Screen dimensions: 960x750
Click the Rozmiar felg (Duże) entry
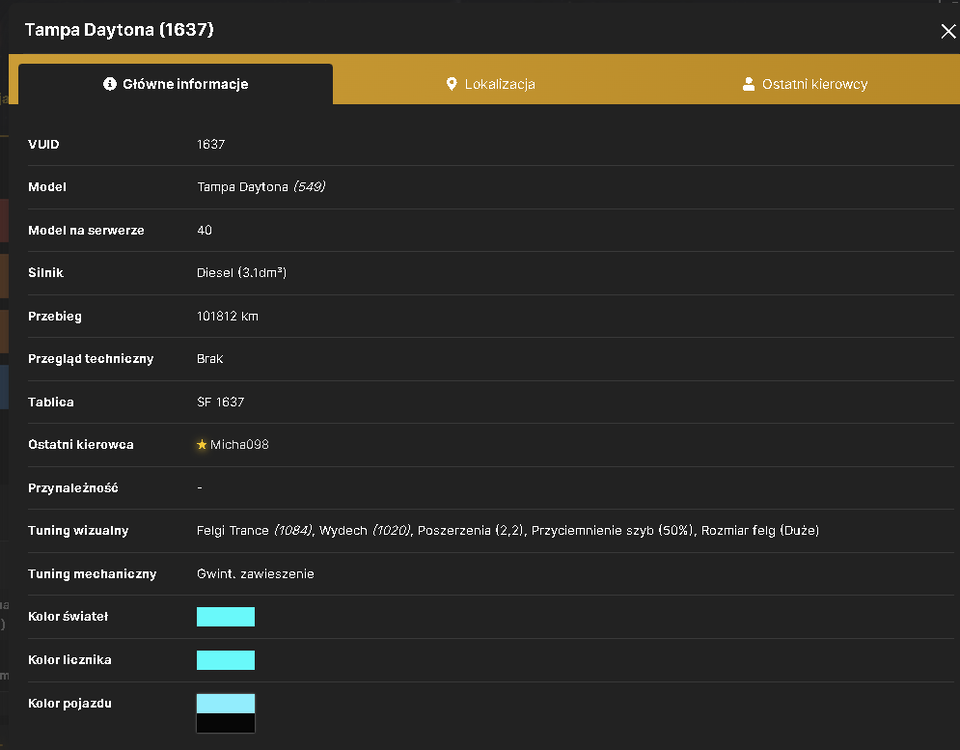tap(760, 530)
